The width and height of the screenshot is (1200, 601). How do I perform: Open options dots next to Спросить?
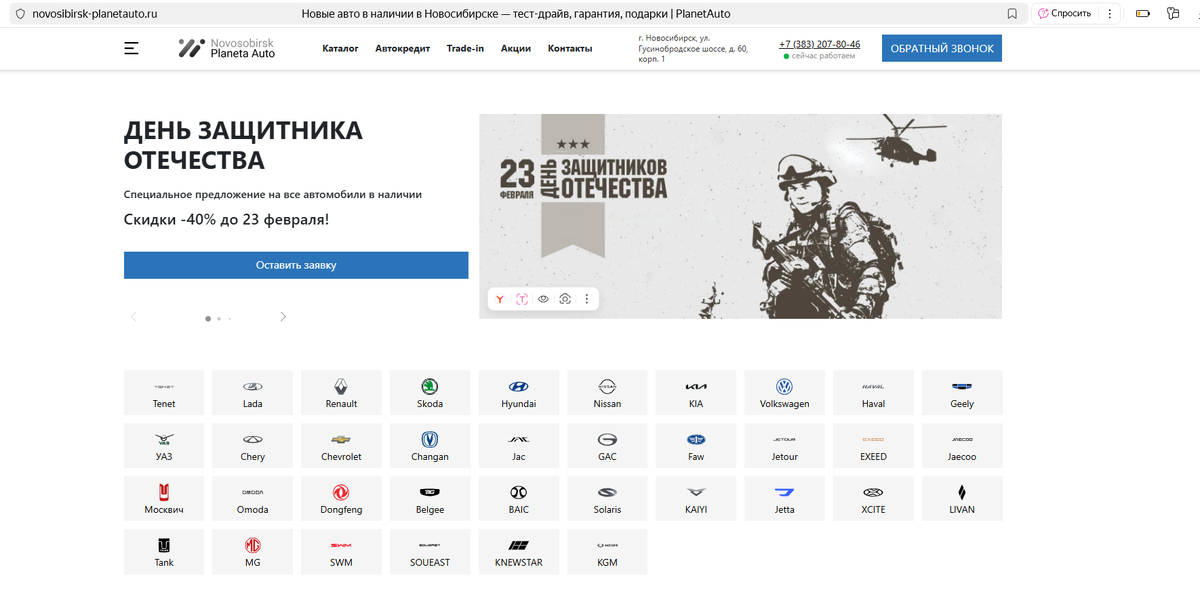(1110, 14)
